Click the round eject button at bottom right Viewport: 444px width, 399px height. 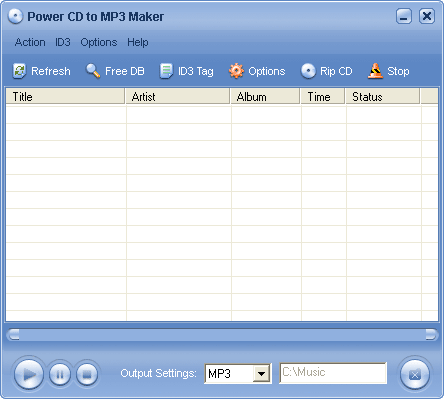point(415,374)
